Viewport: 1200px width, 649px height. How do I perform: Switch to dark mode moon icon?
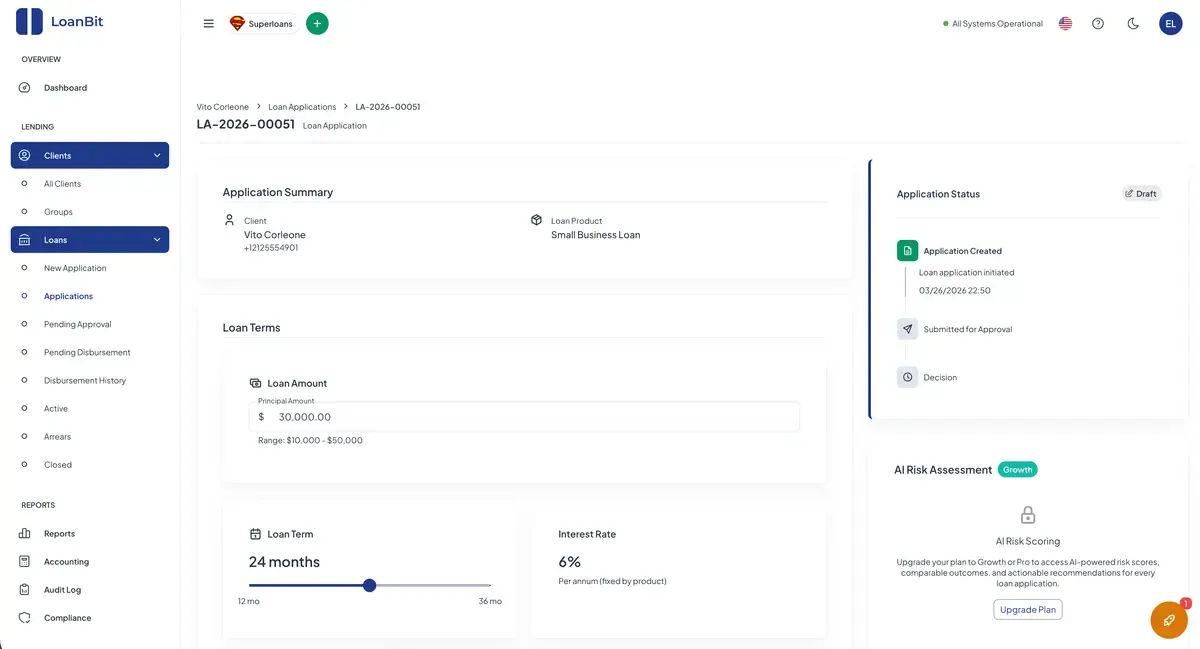1133,23
